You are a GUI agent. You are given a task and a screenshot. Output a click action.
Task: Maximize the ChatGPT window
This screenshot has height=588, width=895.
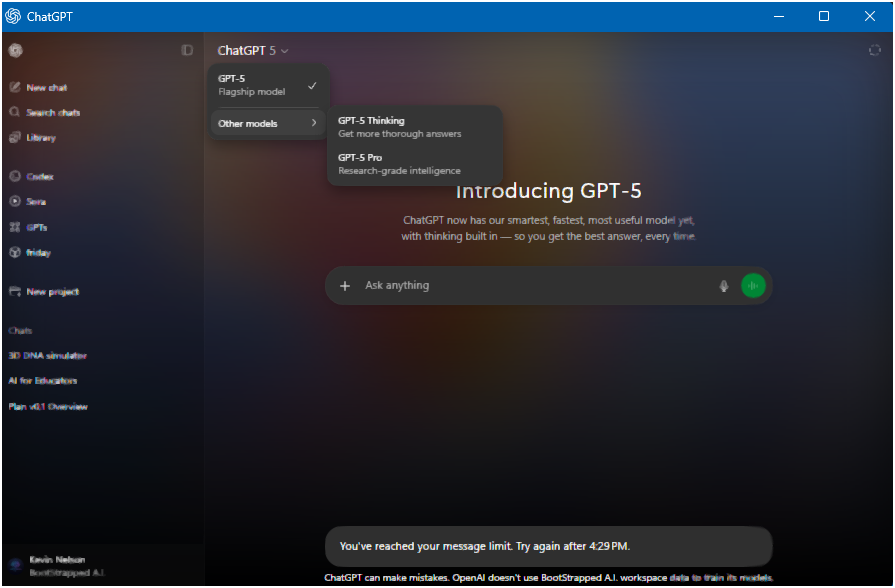pyautogui.click(x=824, y=16)
